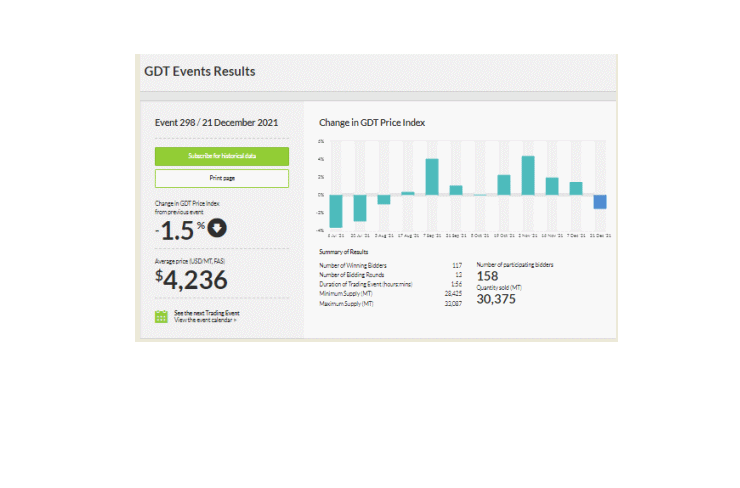Click the 158 participating bidders value
The image size is (740, 488).
point(488,276)
